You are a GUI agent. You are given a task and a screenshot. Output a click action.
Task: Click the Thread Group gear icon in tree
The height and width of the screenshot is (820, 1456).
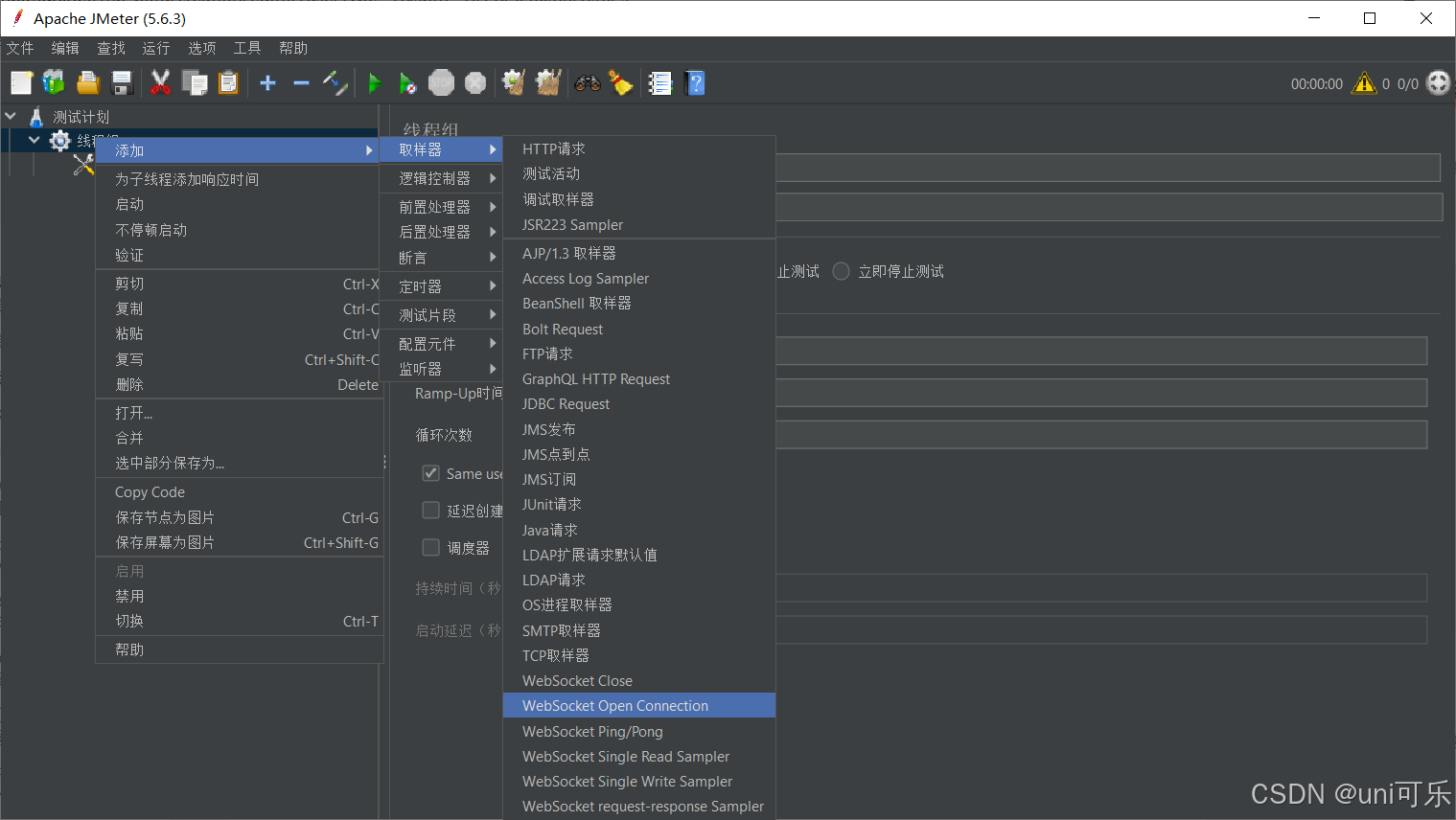tap(59, 141)
